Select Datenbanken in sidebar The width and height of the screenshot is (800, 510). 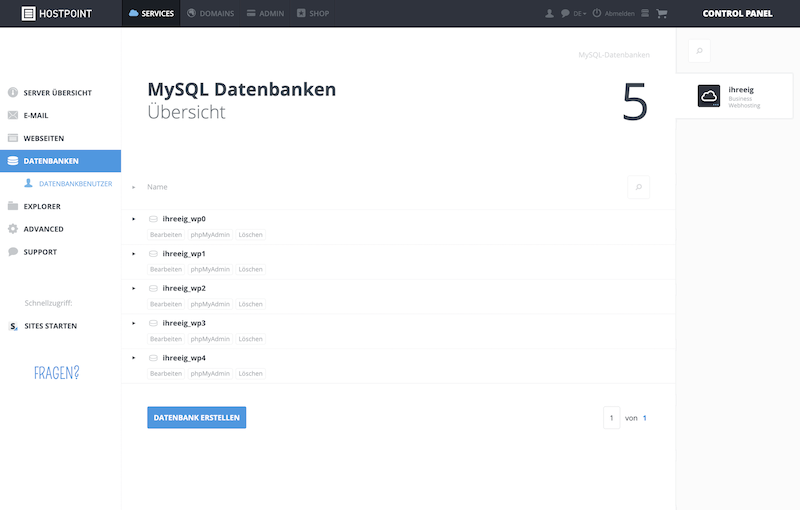(60, 161)
